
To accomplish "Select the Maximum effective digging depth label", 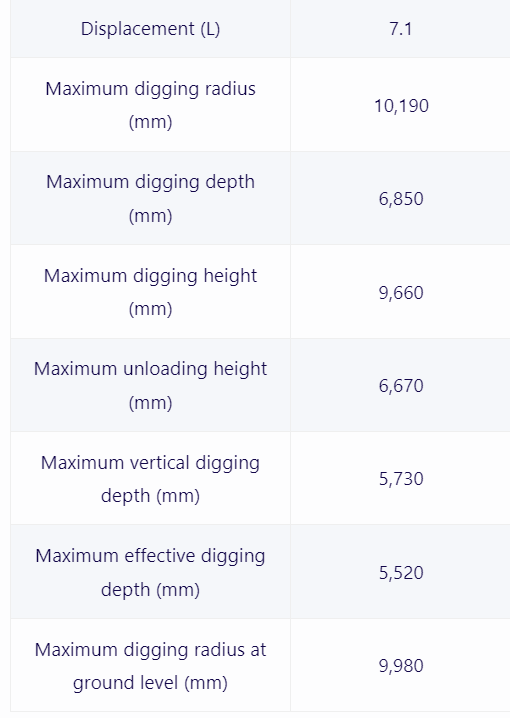I will point(150,572).
